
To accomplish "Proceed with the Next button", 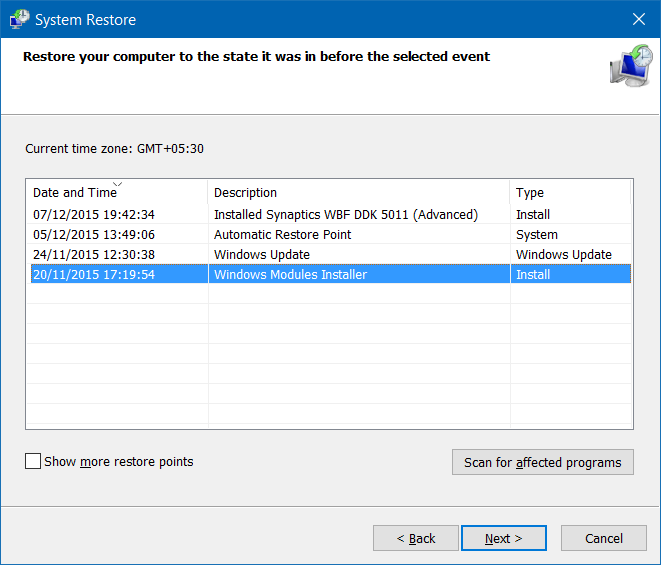I will click(x=504, y=538).
